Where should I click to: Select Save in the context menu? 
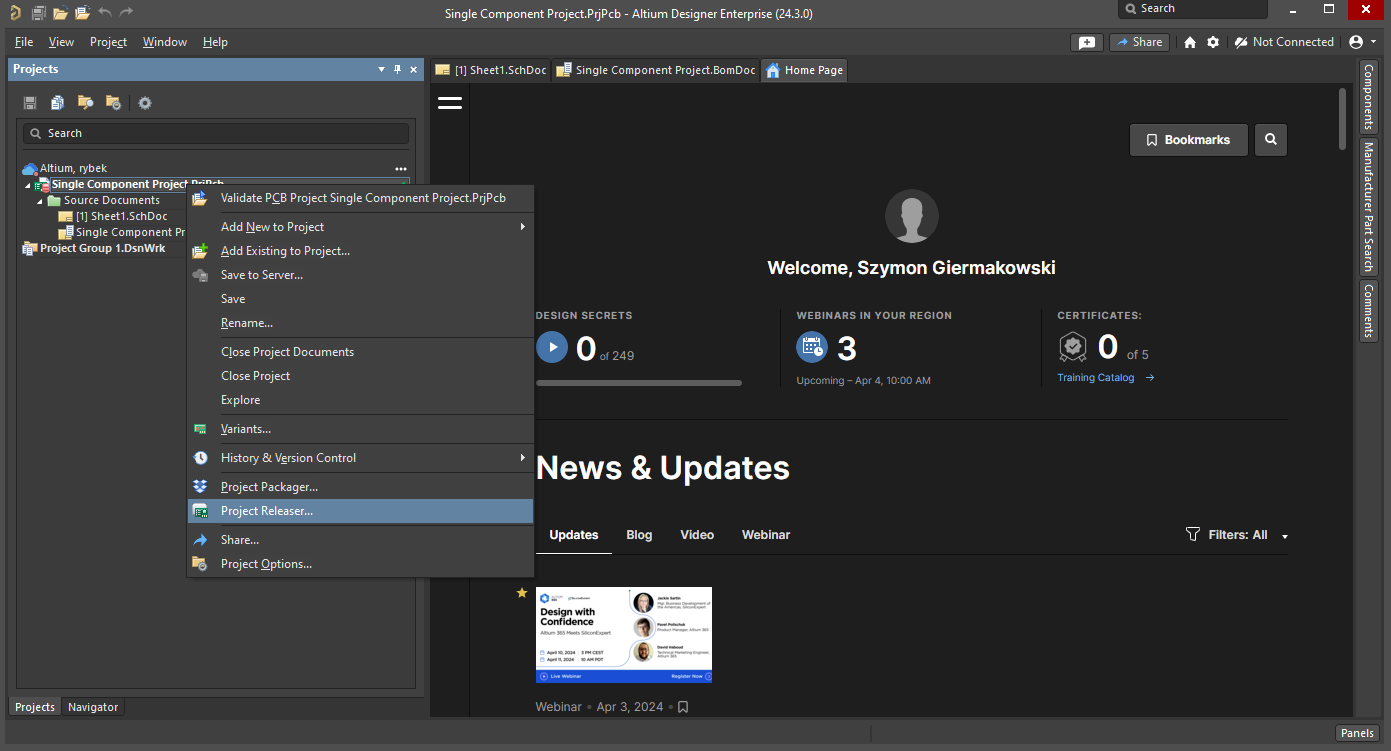[x=361, y=299]
